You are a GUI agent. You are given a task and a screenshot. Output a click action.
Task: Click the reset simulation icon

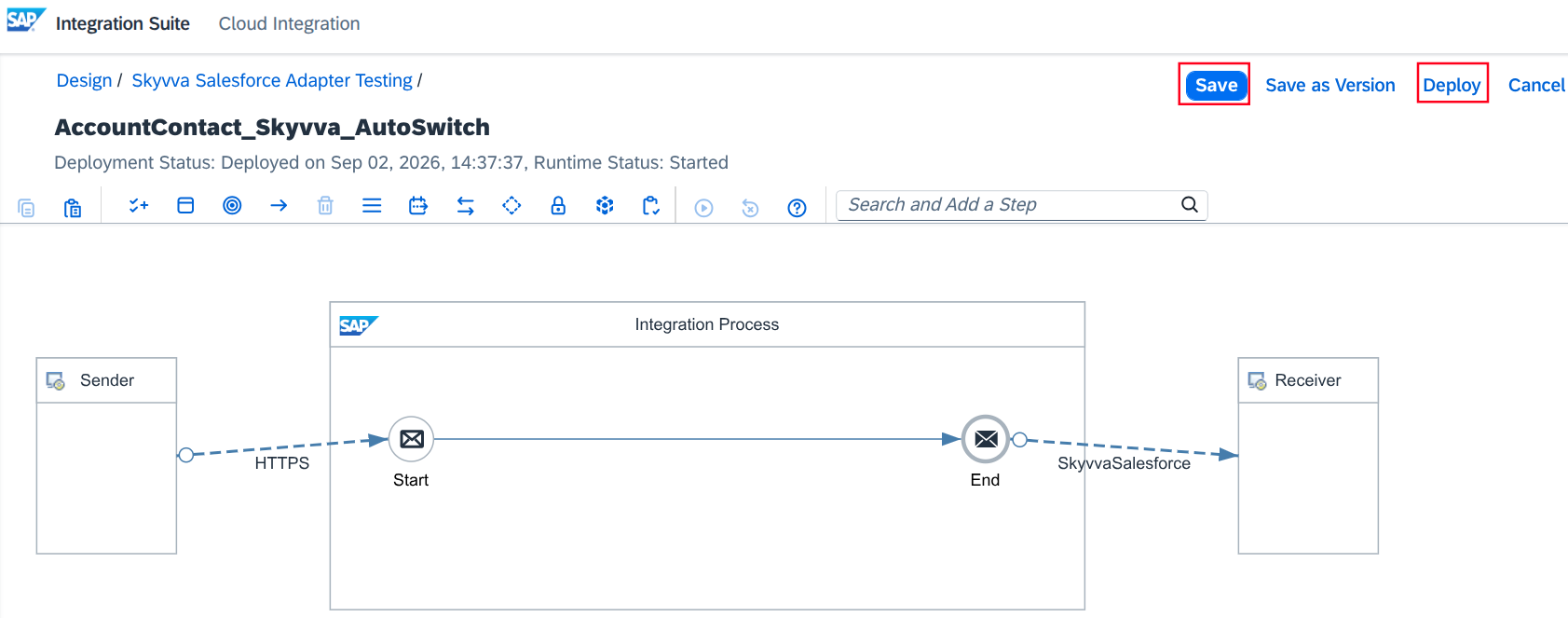point(750,208)
